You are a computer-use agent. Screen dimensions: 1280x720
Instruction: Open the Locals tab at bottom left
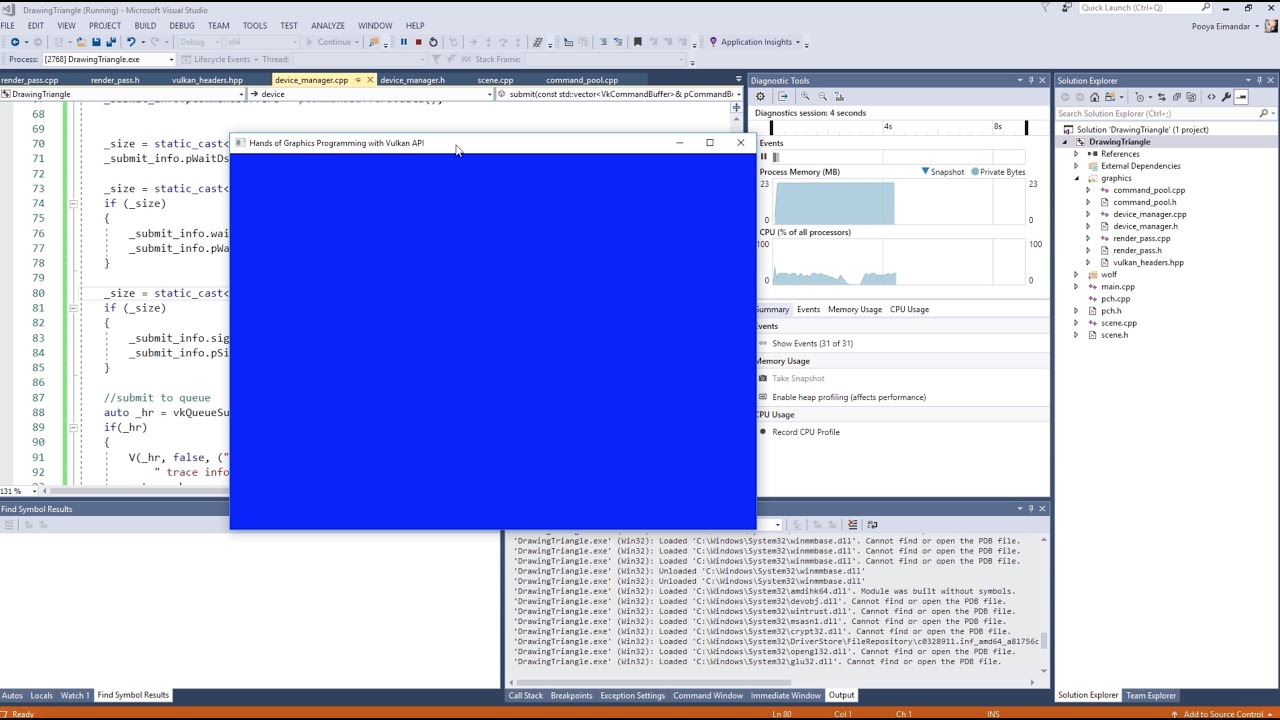point(41,695)
